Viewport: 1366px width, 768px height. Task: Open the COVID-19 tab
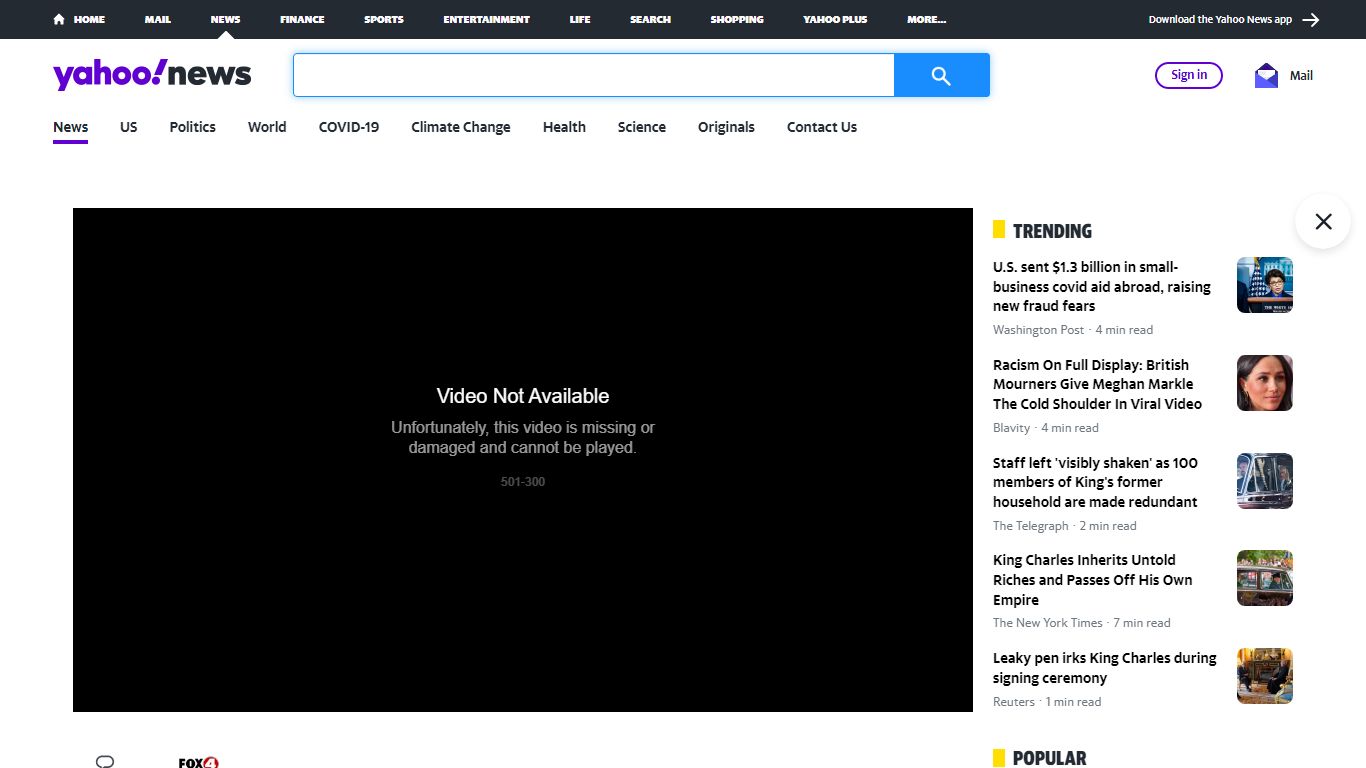[x=349, y=127]
